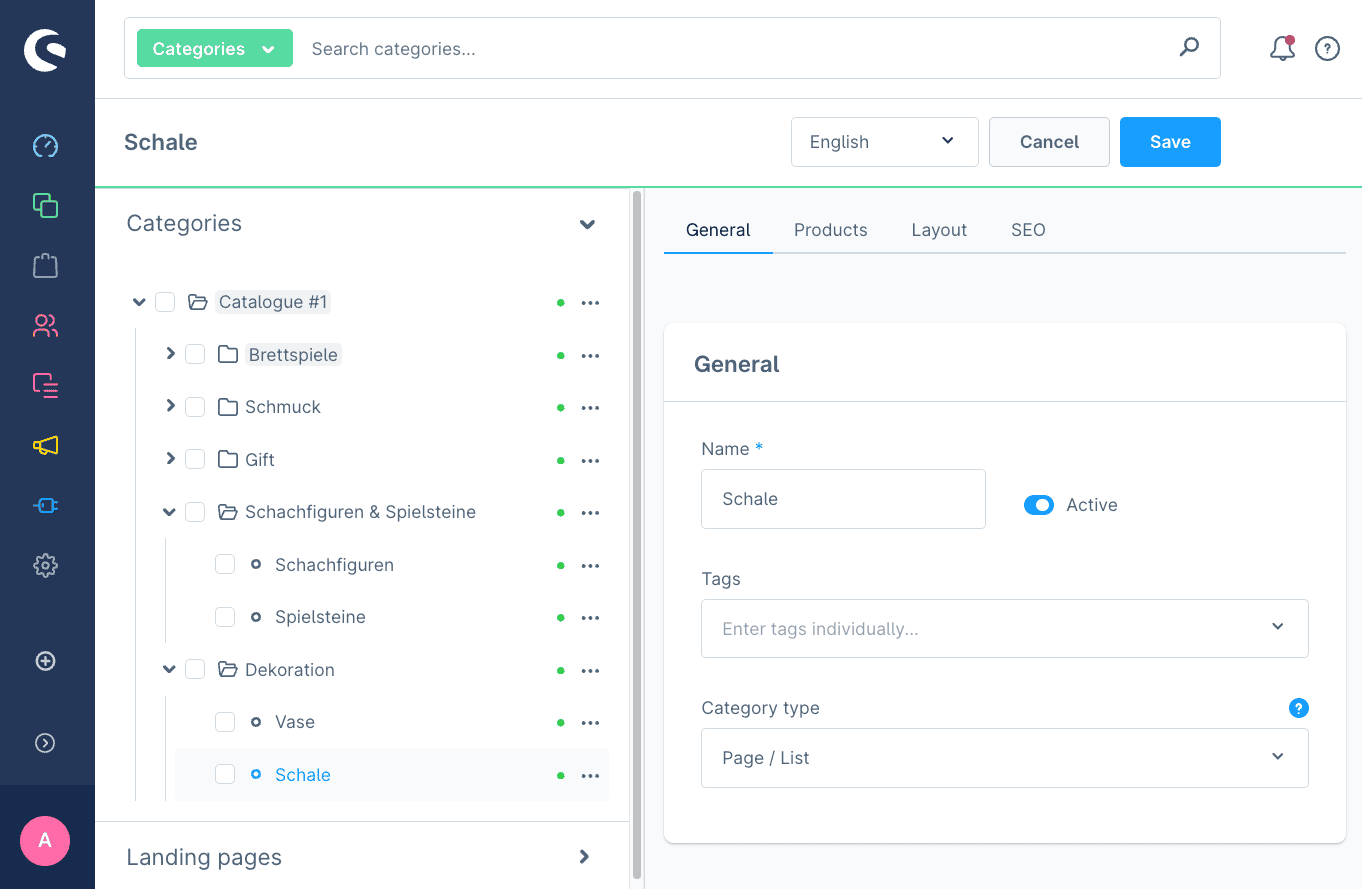The width and height of the screenshot is (1362, 889).
Task: Select the Schmuck category
Action: (x=283, y=407)
